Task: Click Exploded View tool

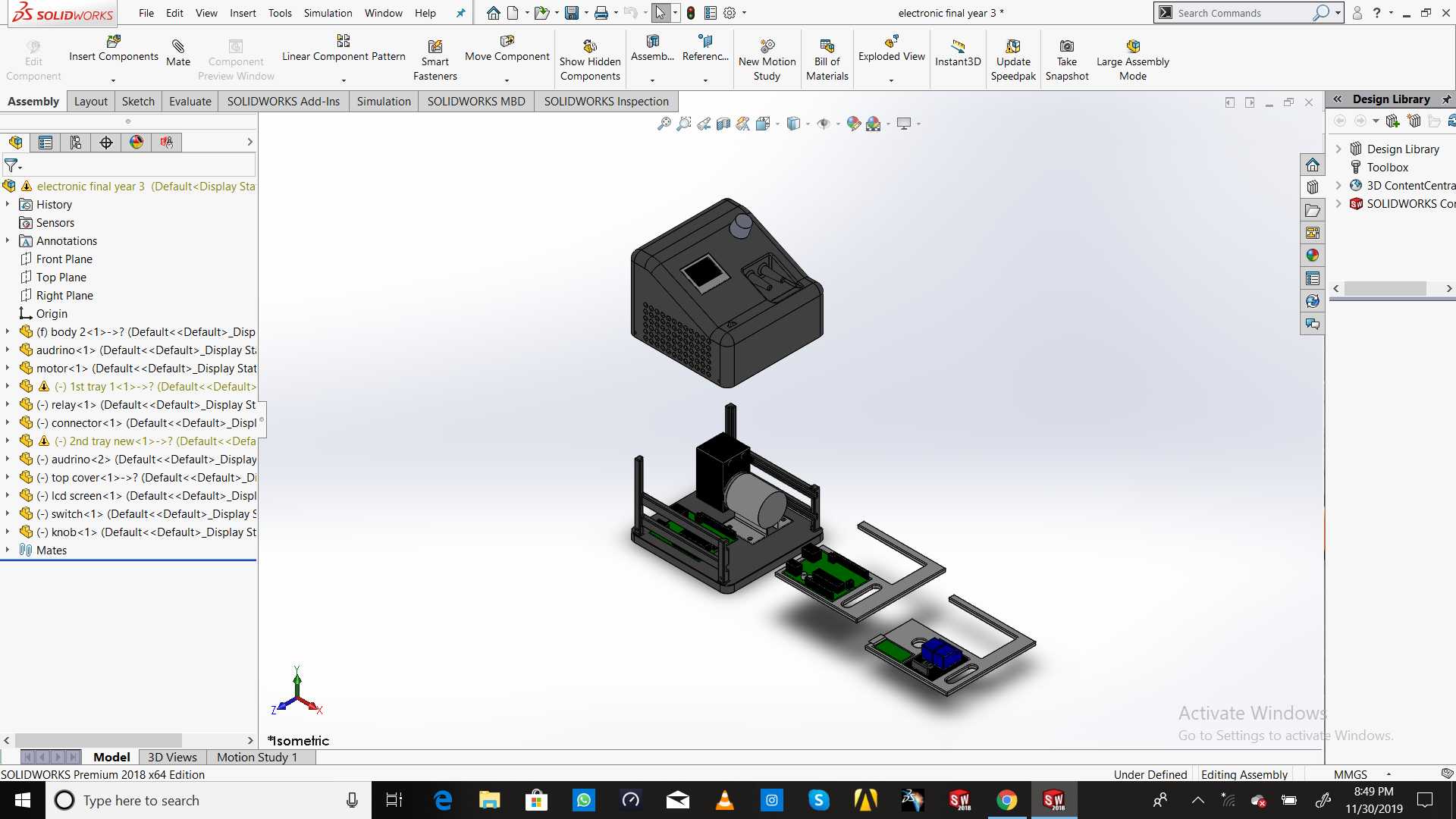Action: (x=892, y=49)
